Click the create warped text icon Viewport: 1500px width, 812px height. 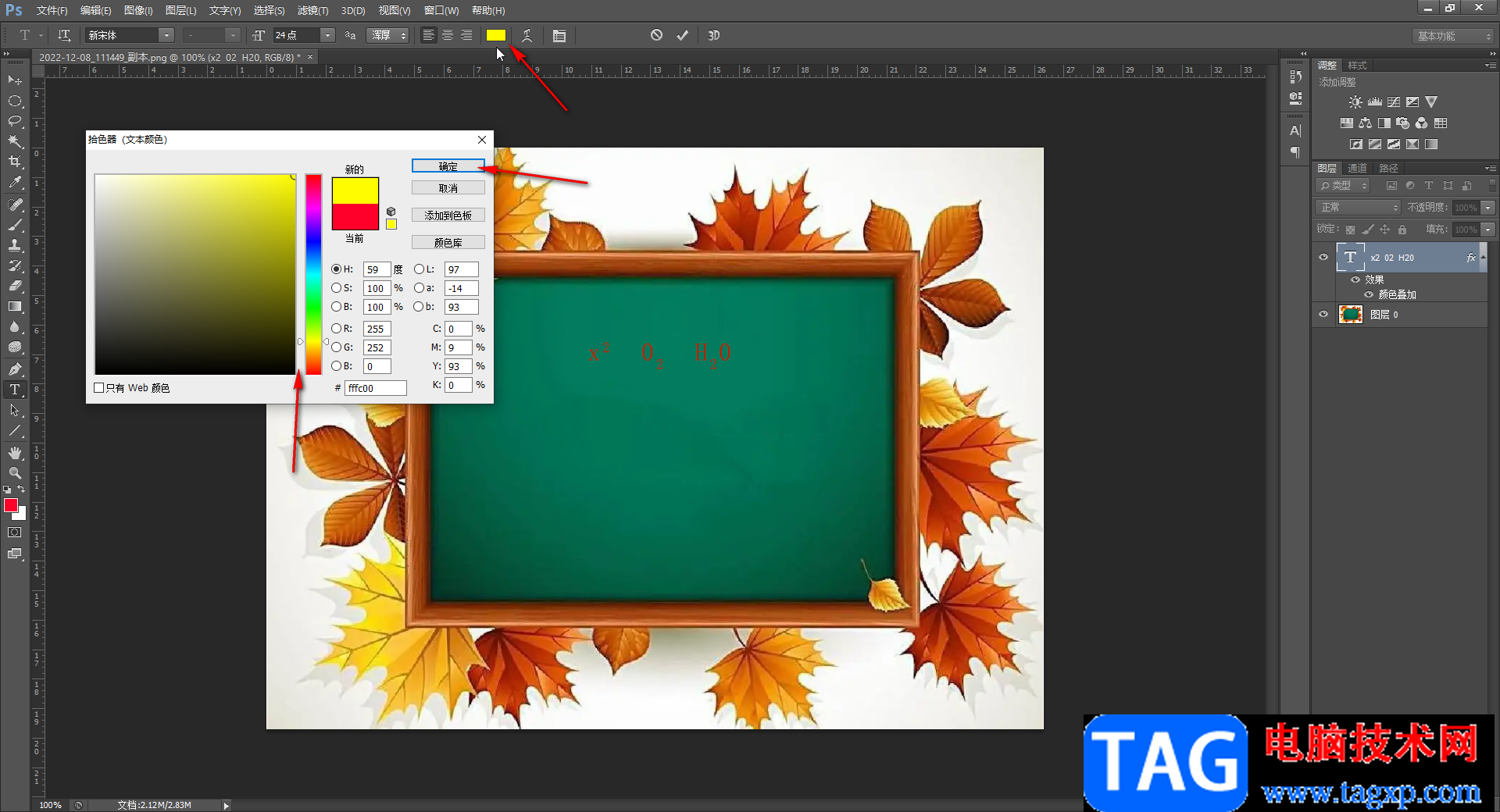tap(527, 35)
